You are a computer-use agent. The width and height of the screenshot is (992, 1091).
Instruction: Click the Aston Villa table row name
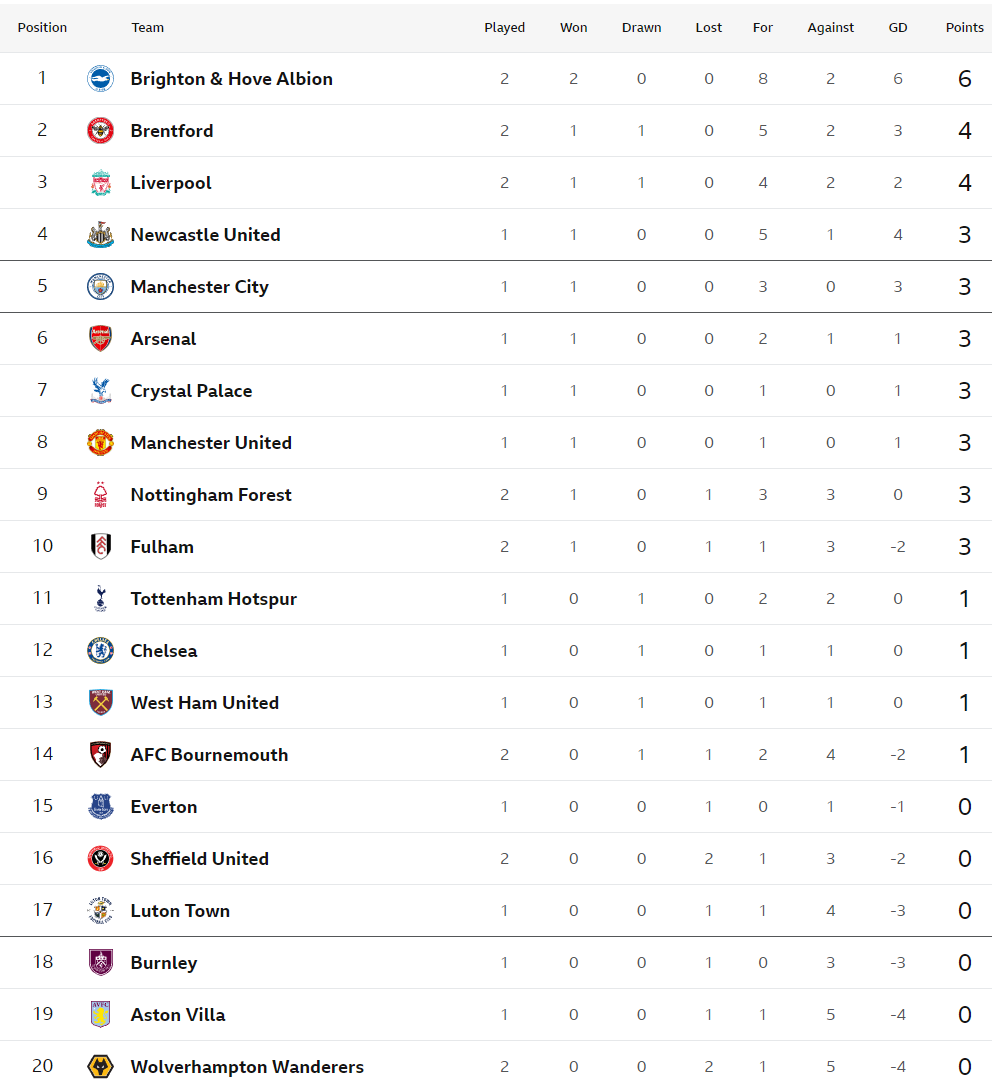(178, 1015)
